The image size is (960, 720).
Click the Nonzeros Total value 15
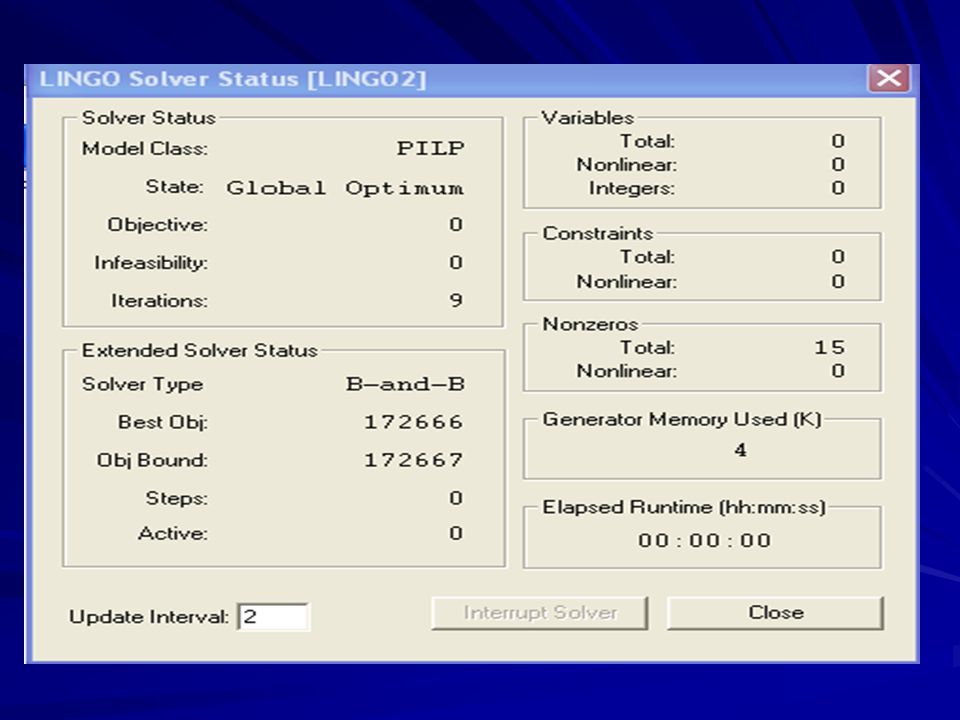tap(829, 347)
